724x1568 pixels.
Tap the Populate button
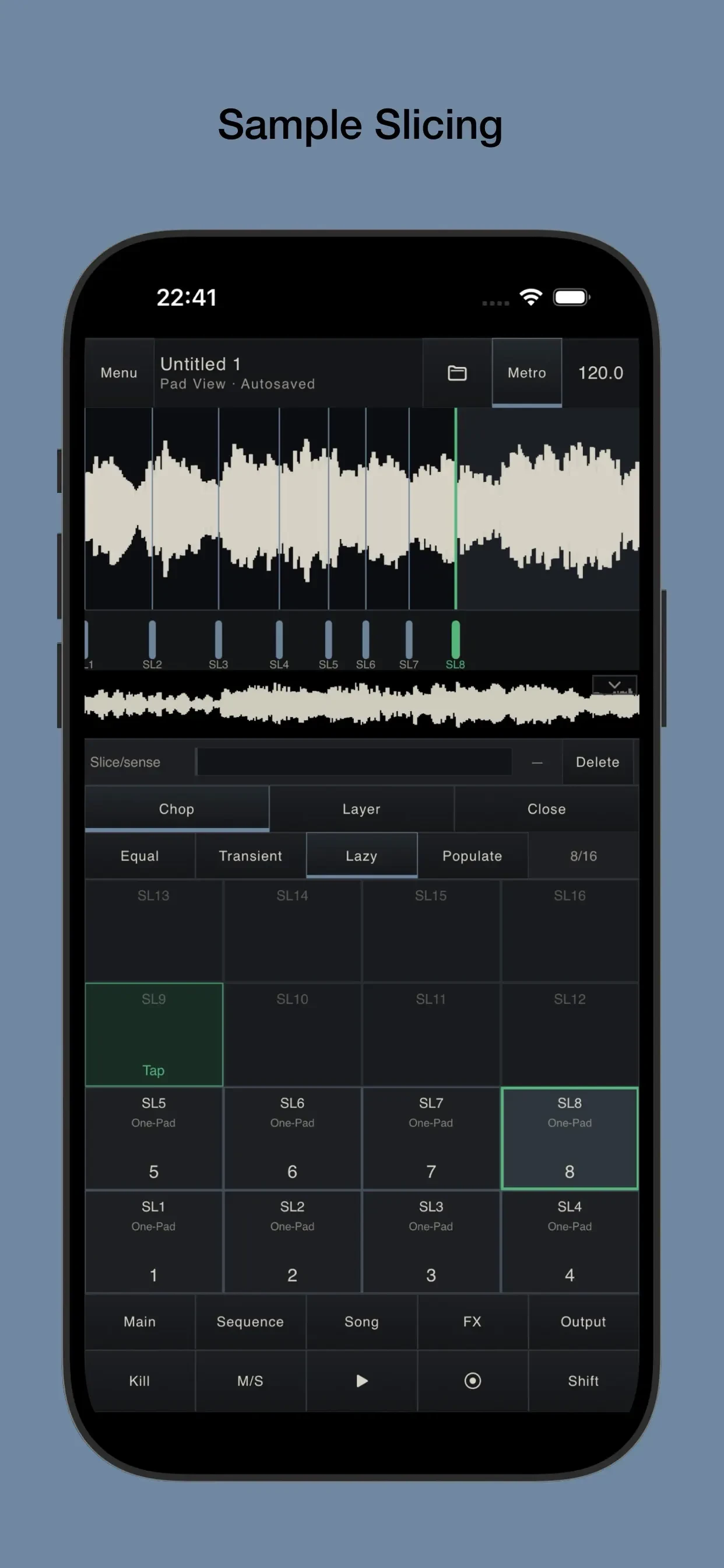click(472, 855)
